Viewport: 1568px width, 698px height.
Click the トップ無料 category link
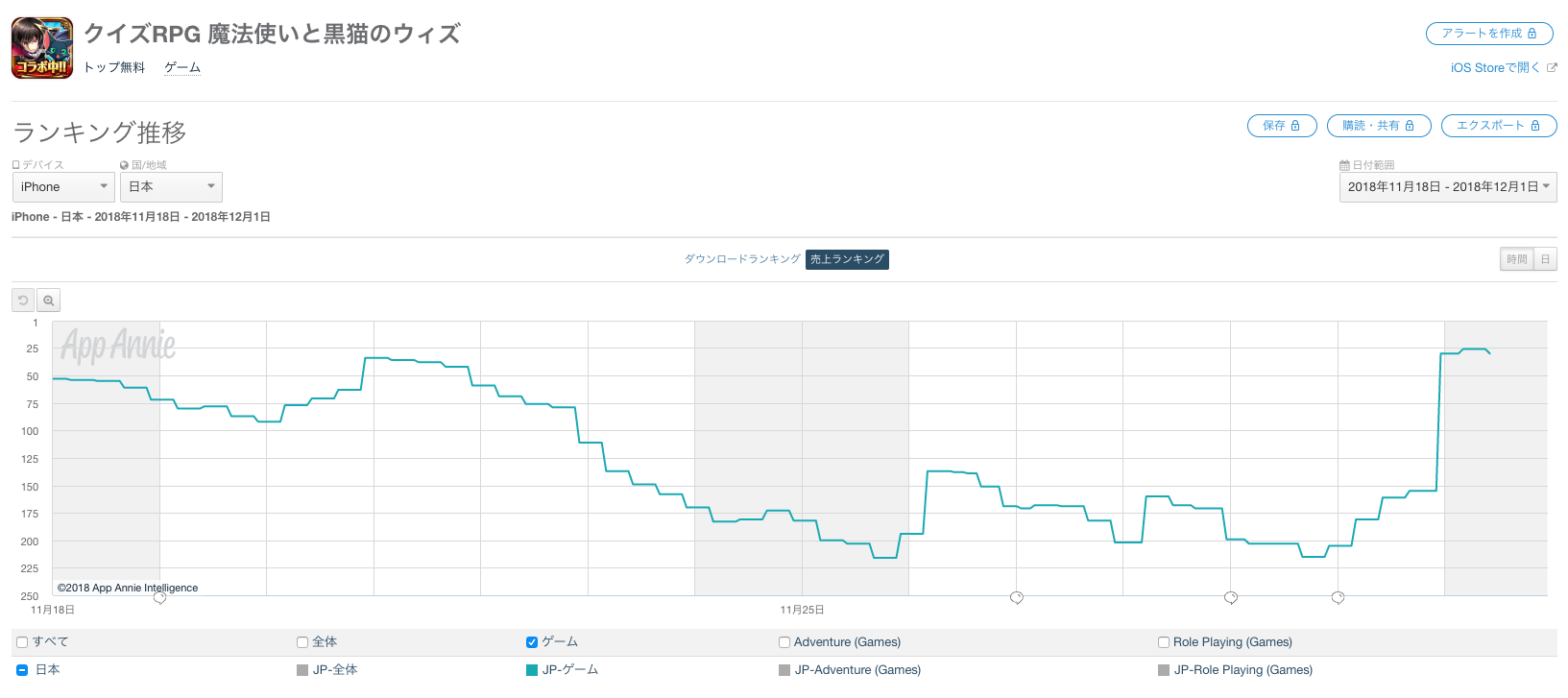point(114,67)
